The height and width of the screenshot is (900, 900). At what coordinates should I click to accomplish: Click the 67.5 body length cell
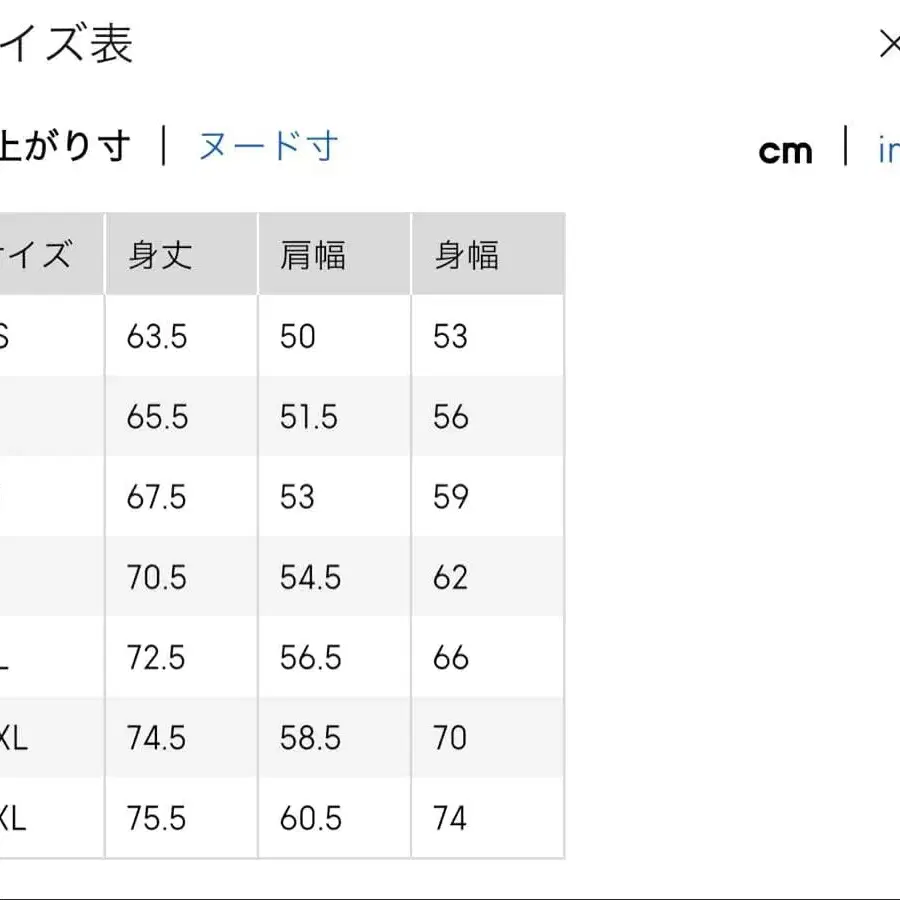(155, 497)
